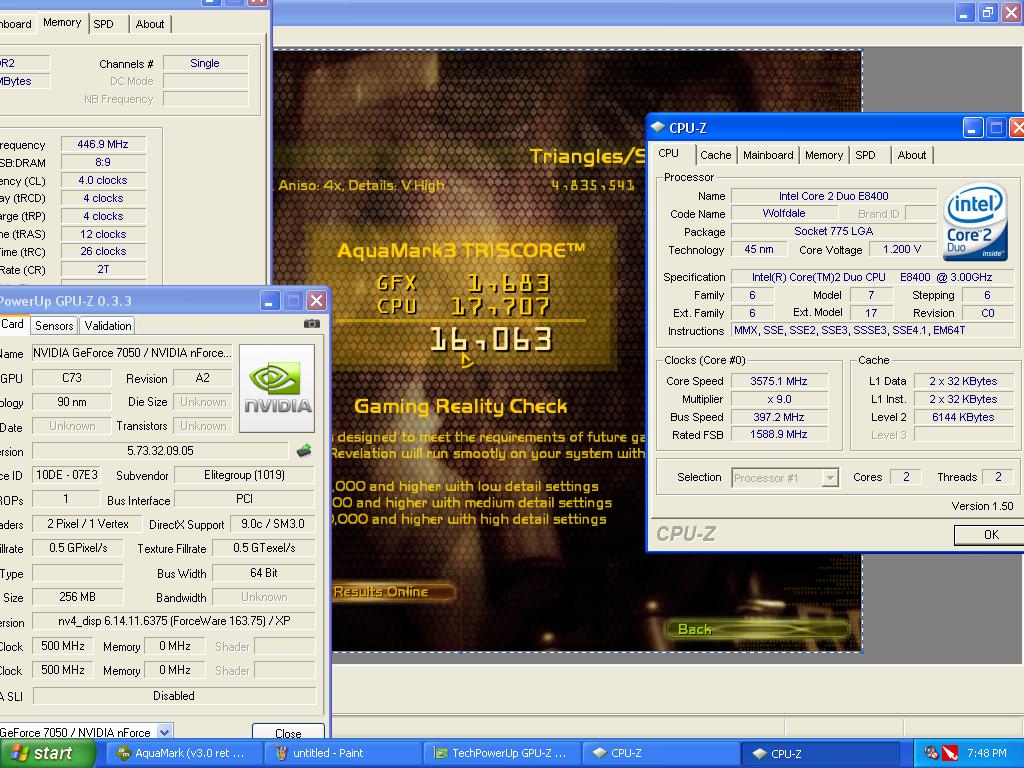The height and width of the screenshot is (768, 1024).
Task: Close the GPU-Z window
Action: pyautogui.click(x=316, y=300)
